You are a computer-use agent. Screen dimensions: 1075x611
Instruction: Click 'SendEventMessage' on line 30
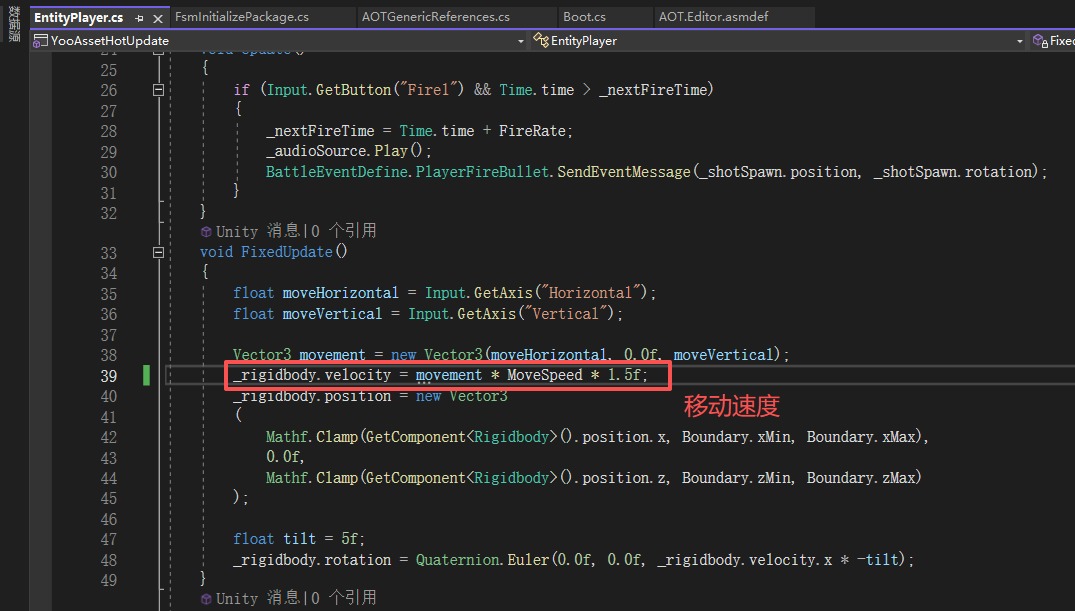click(x=623, y=171)
